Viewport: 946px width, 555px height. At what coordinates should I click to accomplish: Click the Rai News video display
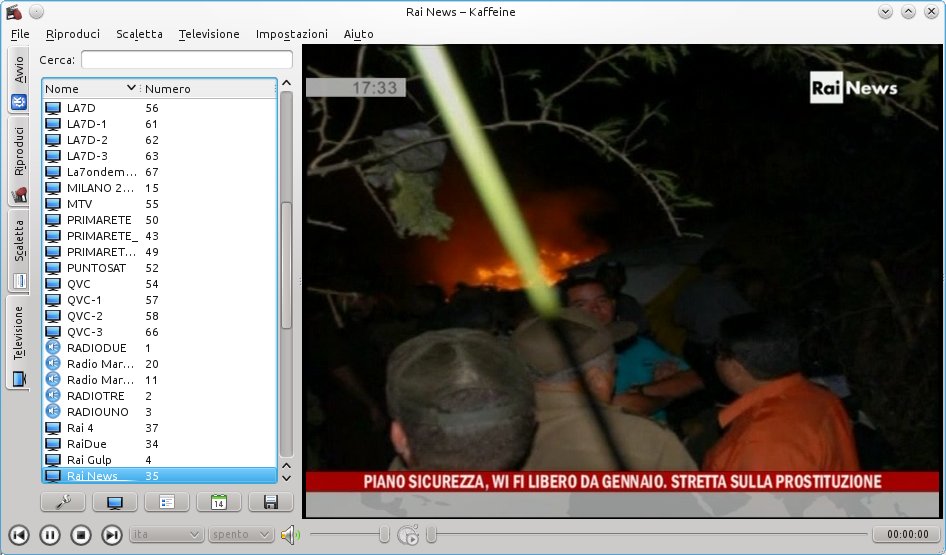point(622,281)
